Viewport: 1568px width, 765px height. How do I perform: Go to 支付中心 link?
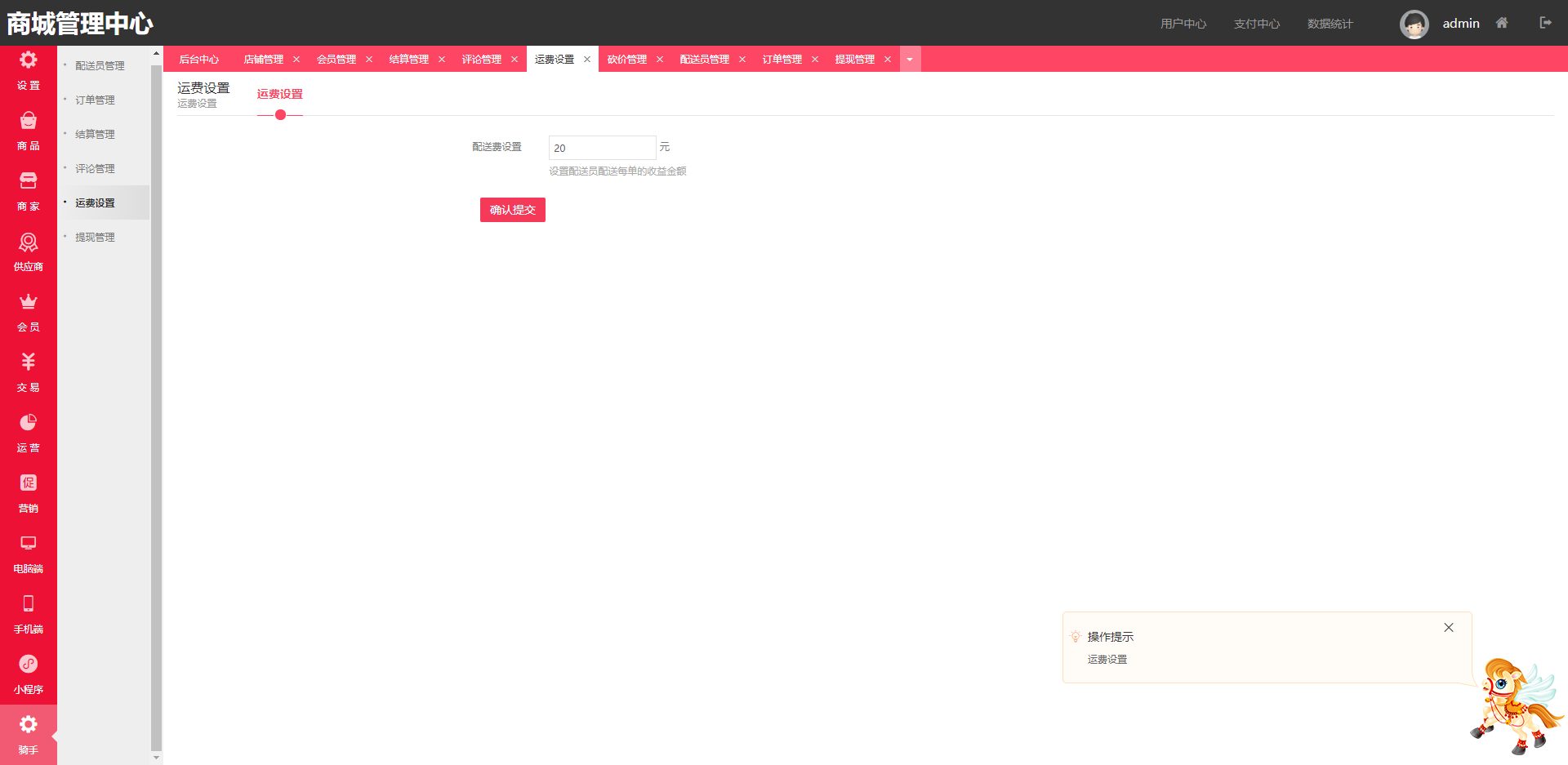click(1257, 24)
